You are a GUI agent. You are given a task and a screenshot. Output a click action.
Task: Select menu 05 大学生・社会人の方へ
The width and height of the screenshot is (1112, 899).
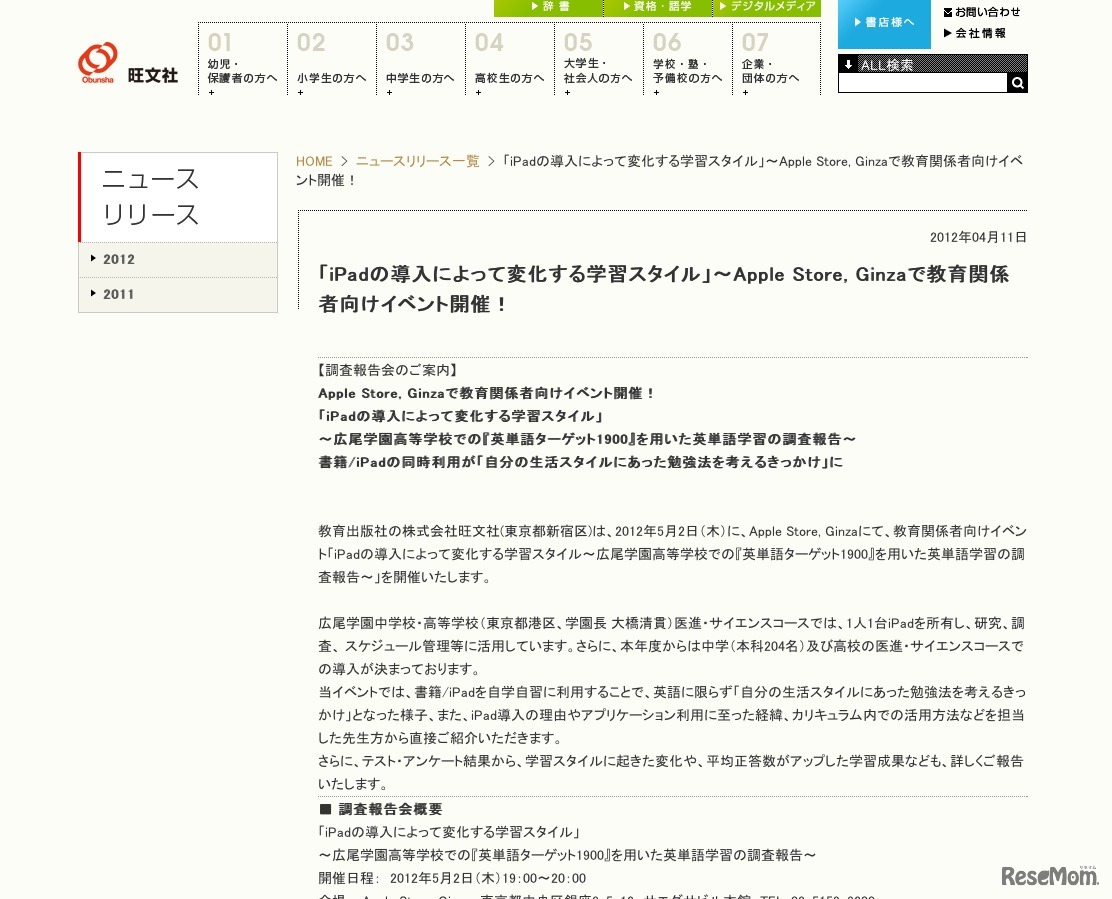tap(599, 60)
